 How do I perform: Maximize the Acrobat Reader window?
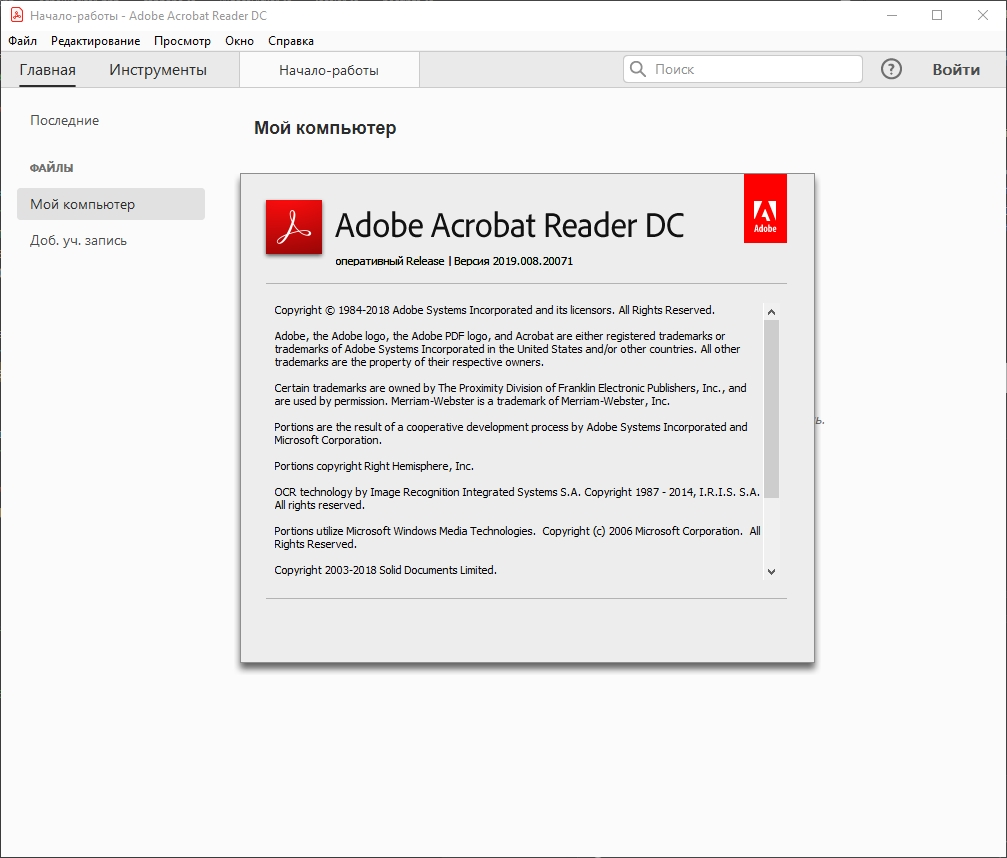[x=937, y=15]
